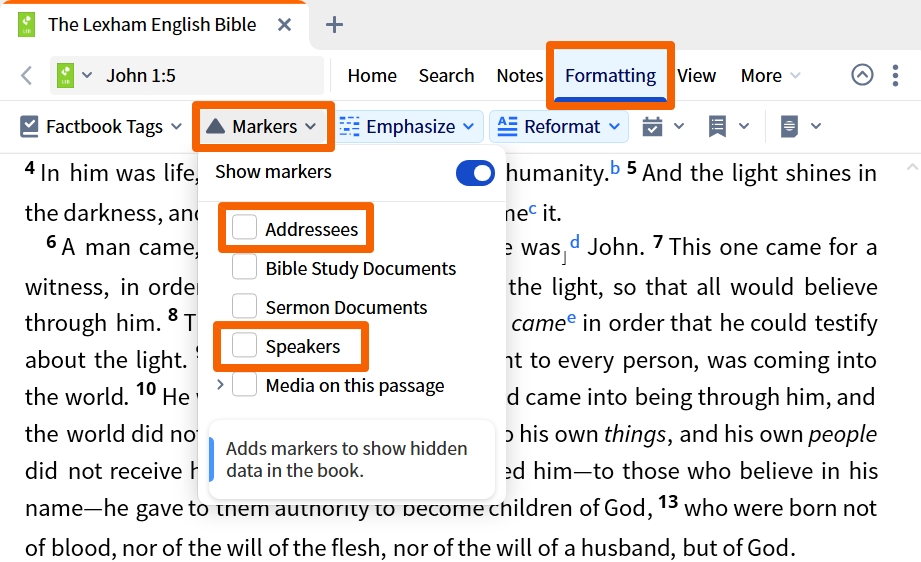Click the bookmark ribbon icon
The image size is (921, 562).
tap(717, 126)
